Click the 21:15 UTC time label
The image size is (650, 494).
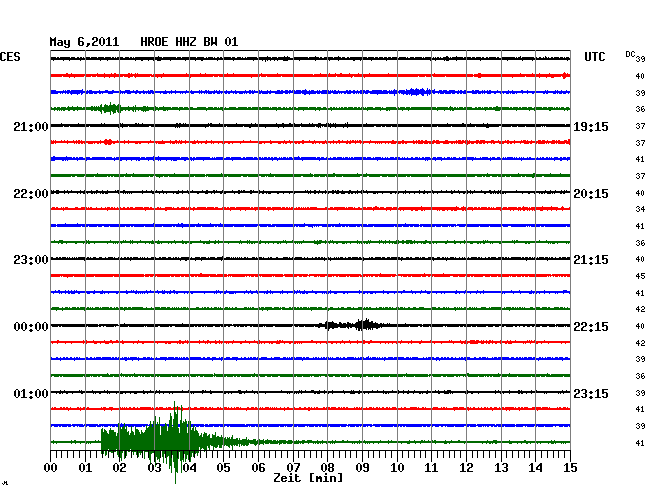tap(591, 260)
